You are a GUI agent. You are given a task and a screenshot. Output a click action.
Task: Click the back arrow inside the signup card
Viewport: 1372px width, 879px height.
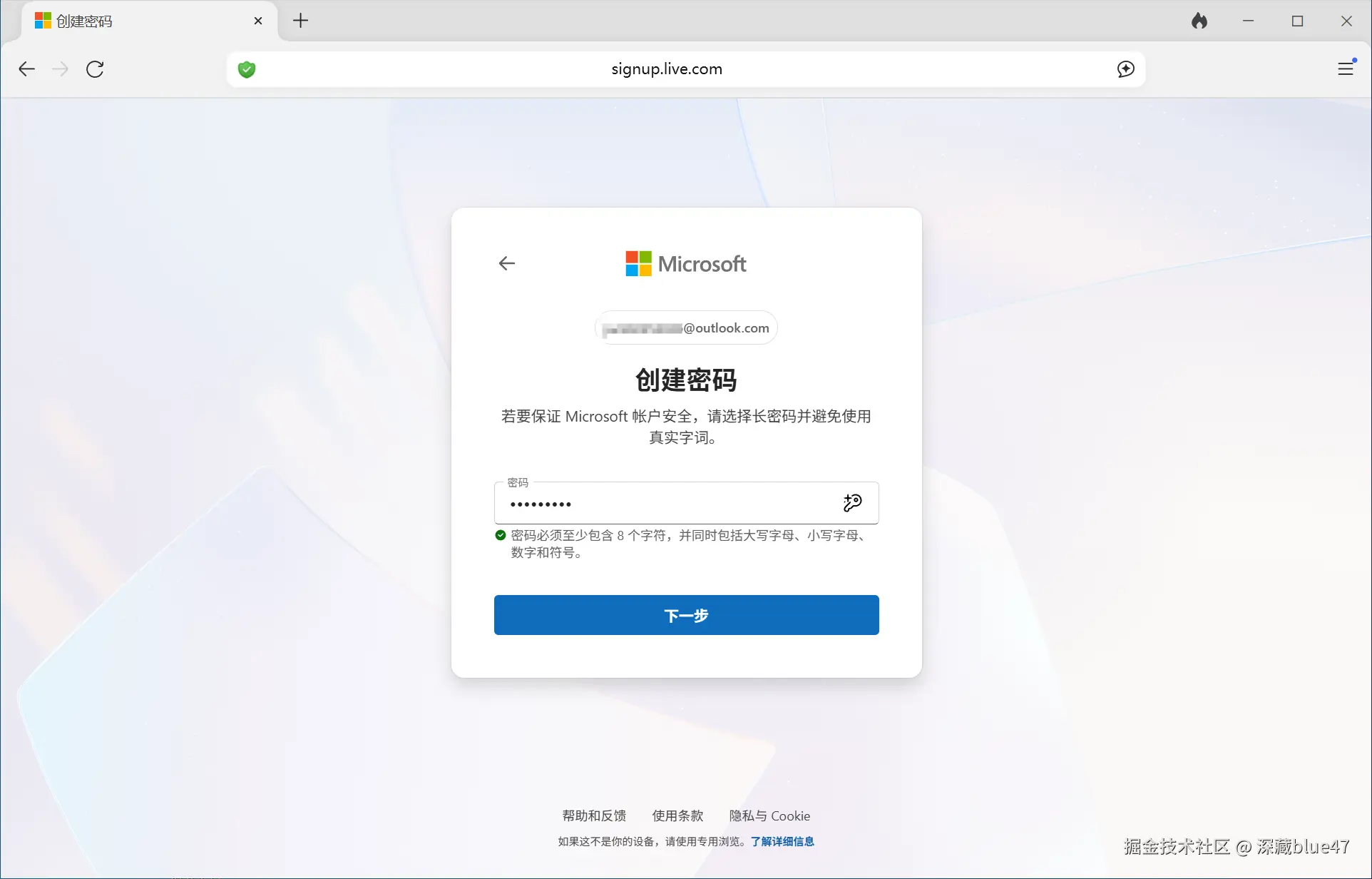point(506,263)
